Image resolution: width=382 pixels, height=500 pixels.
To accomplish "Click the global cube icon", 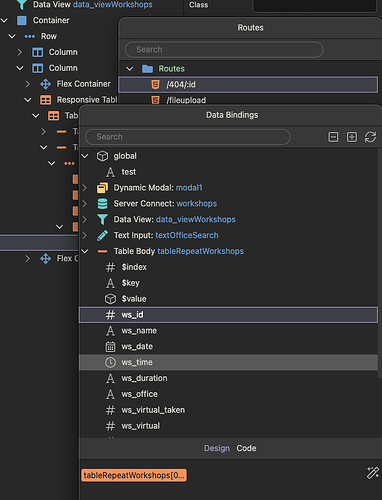I will [102, 156].
